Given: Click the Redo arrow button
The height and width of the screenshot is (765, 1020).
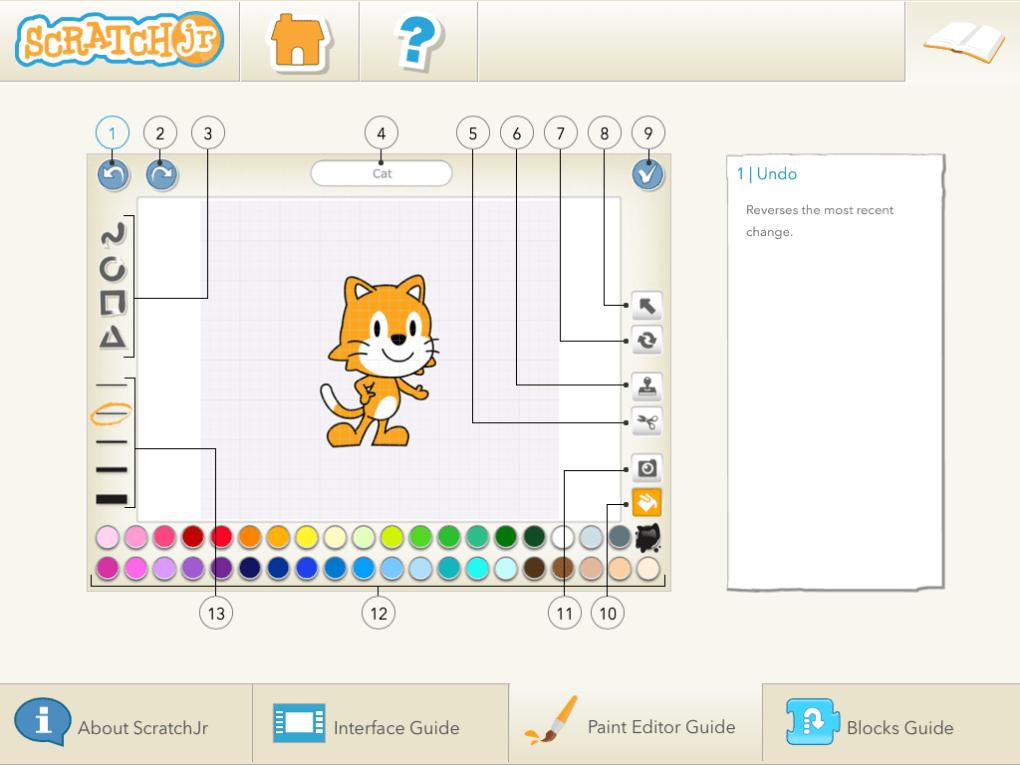Looking at the screenshot, I should coord(161,175).
